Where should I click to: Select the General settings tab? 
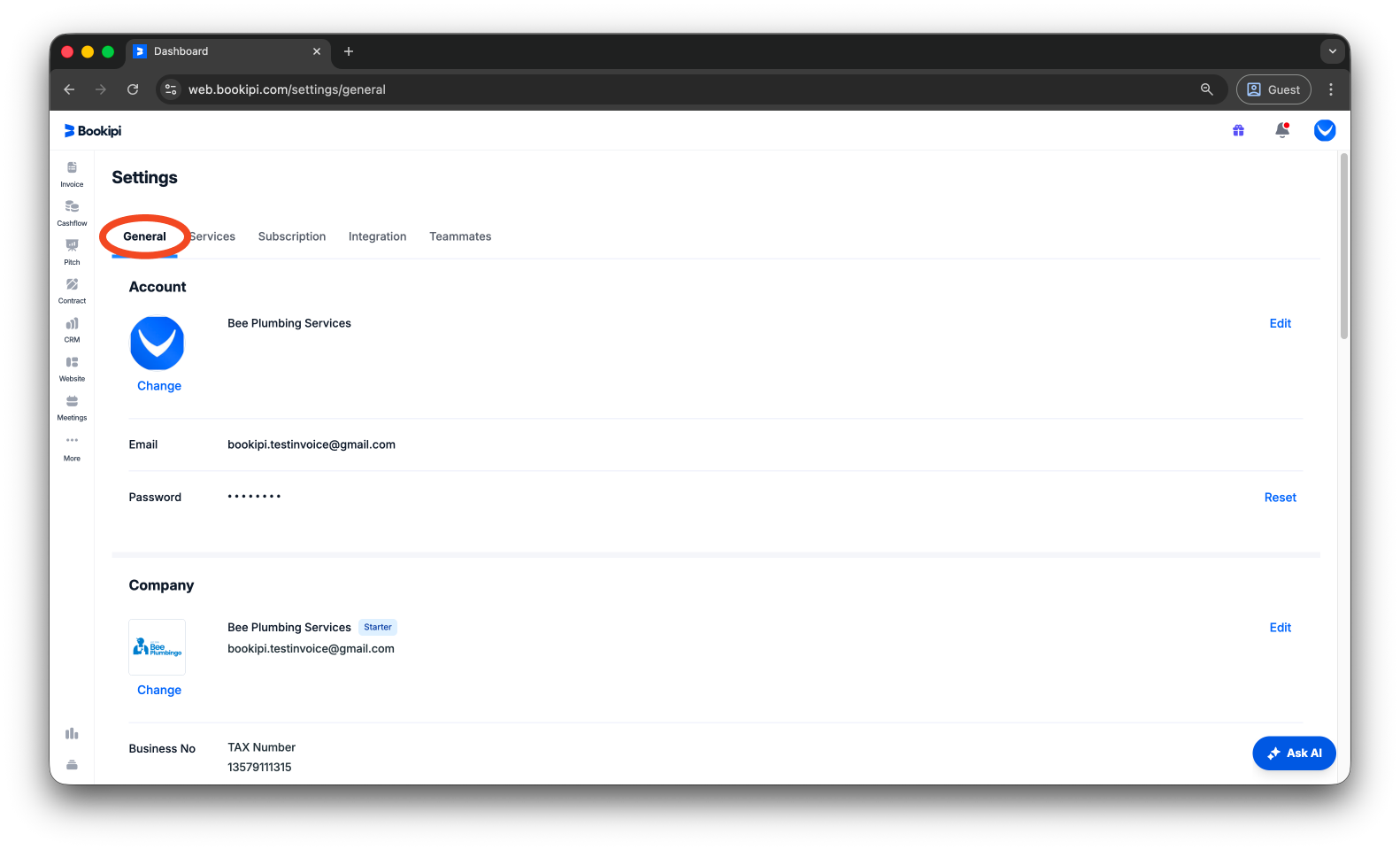pyautogui.click(x=144, y=236)
